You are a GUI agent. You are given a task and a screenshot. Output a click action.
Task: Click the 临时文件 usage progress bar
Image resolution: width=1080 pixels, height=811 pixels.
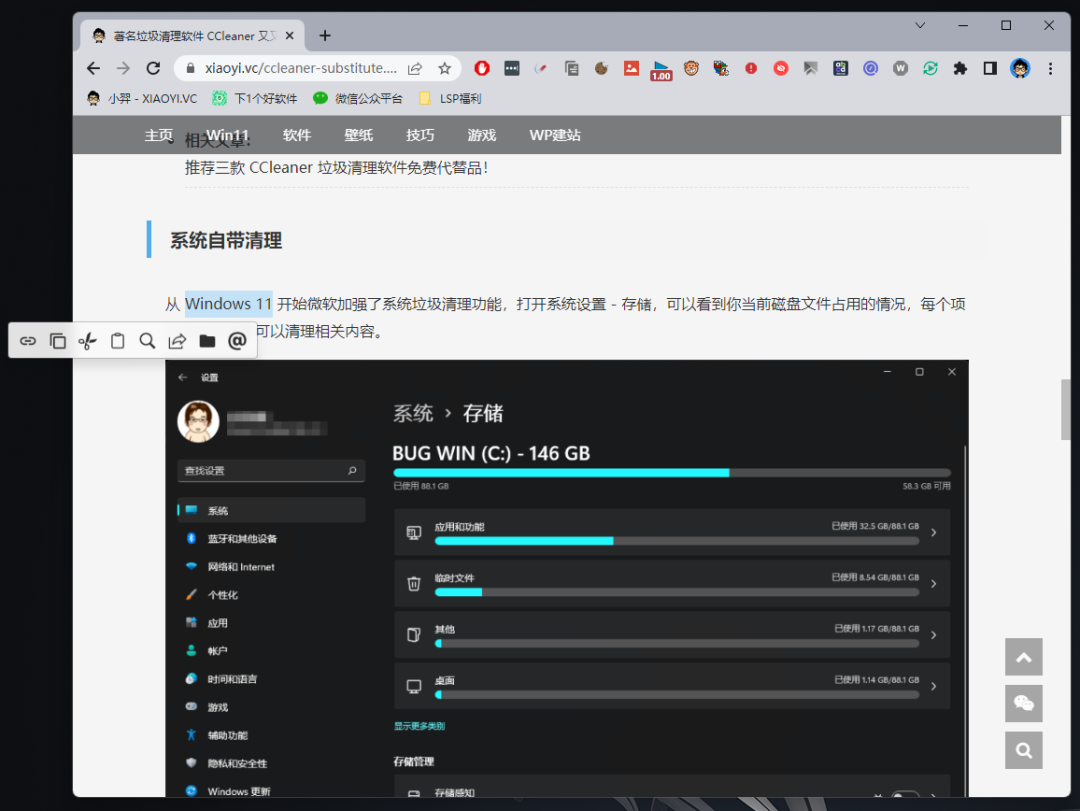point(677,593)
